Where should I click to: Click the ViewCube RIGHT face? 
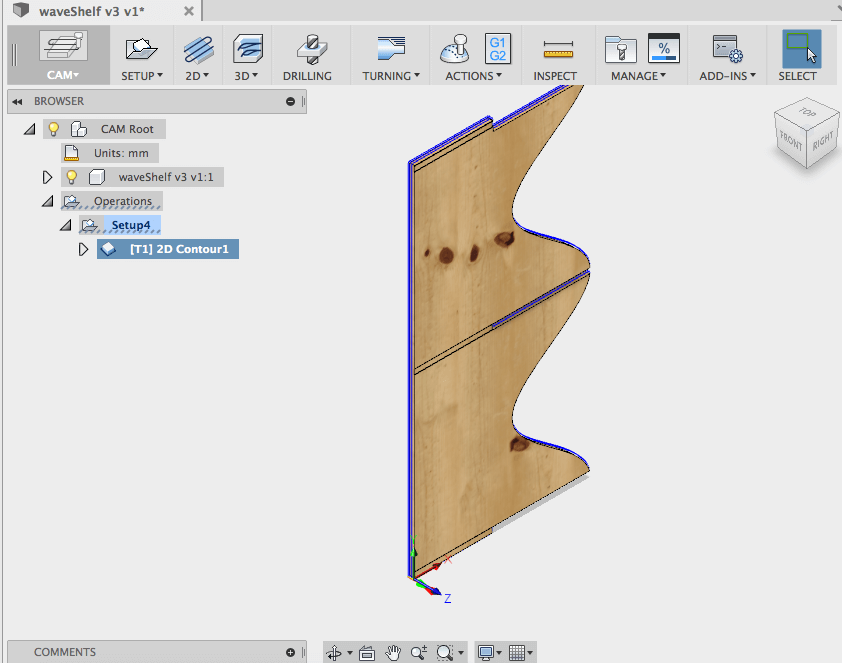pyautogui.click(x=822, y=141)
